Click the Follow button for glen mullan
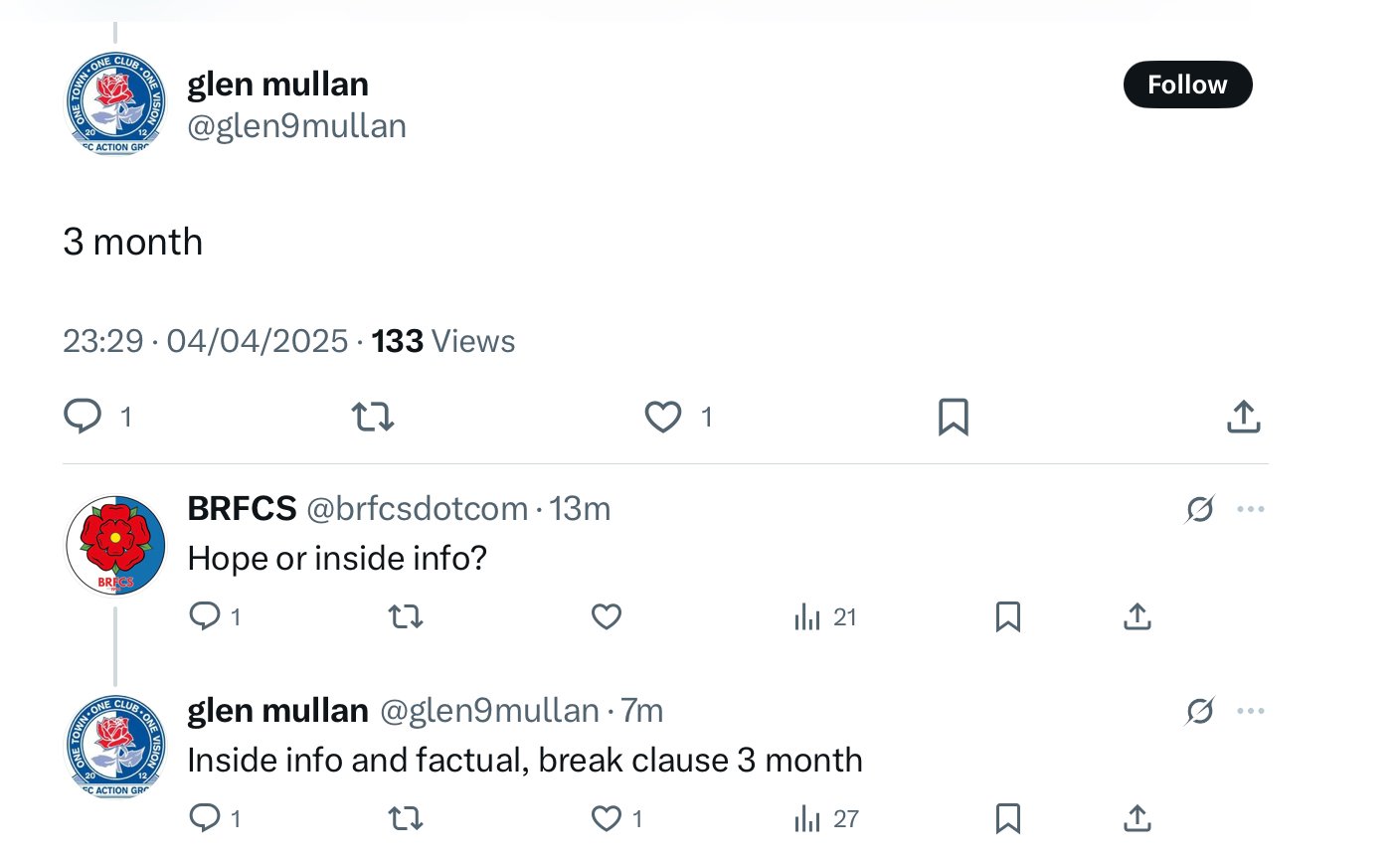The image size is (1400, 859). [x=1187, y=85]
